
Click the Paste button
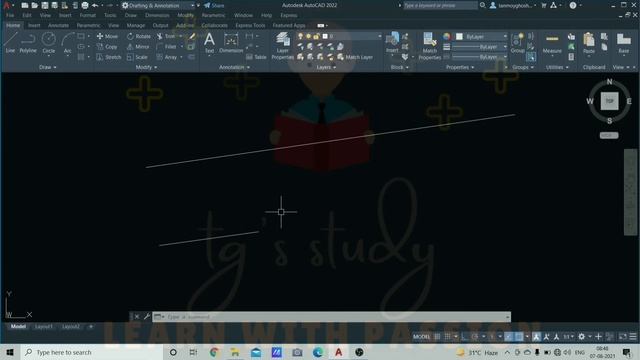(589, 43)
